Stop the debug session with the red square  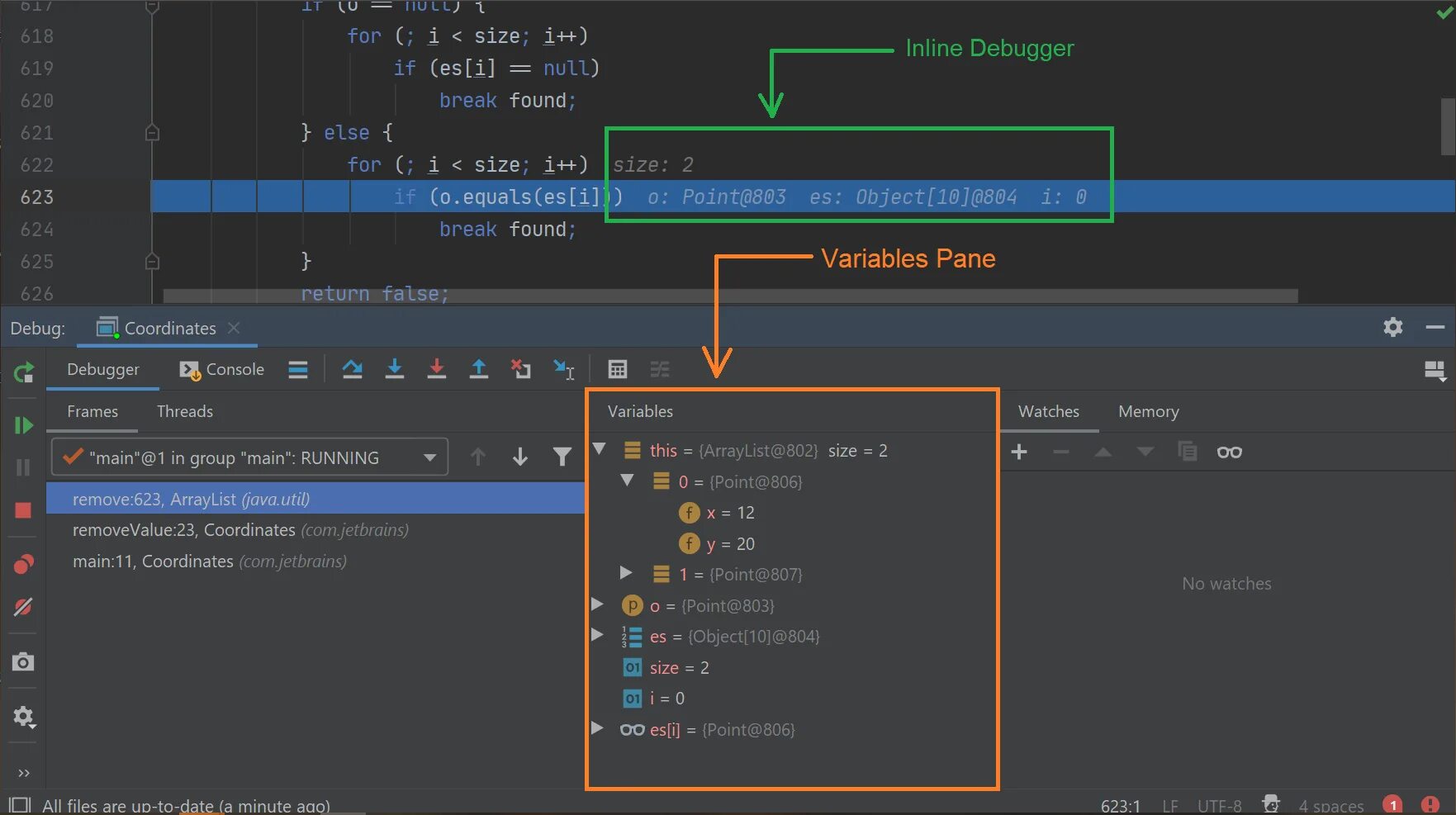[22, 510]
